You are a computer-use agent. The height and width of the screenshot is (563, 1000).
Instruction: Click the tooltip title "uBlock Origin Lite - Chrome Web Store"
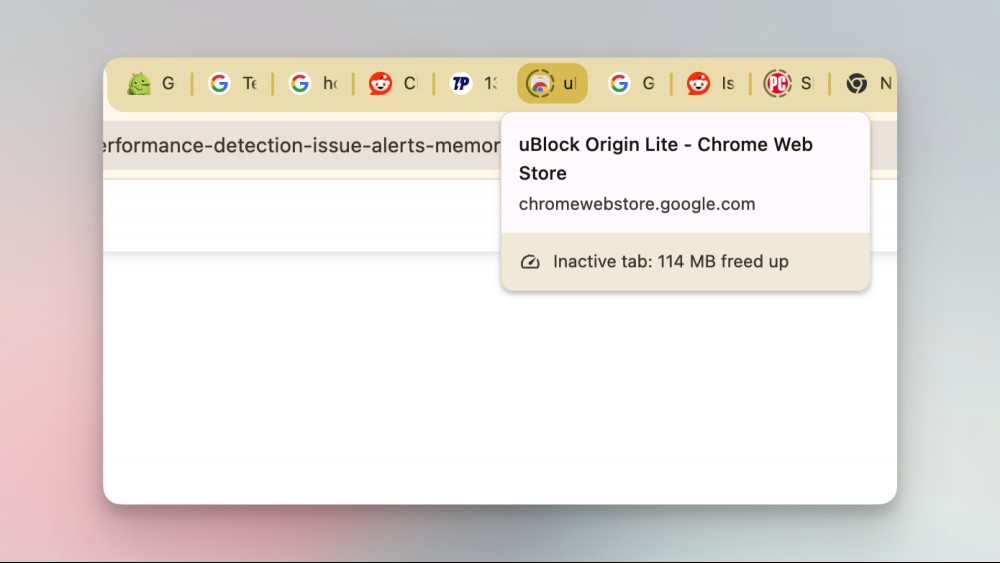coord(666,159)
